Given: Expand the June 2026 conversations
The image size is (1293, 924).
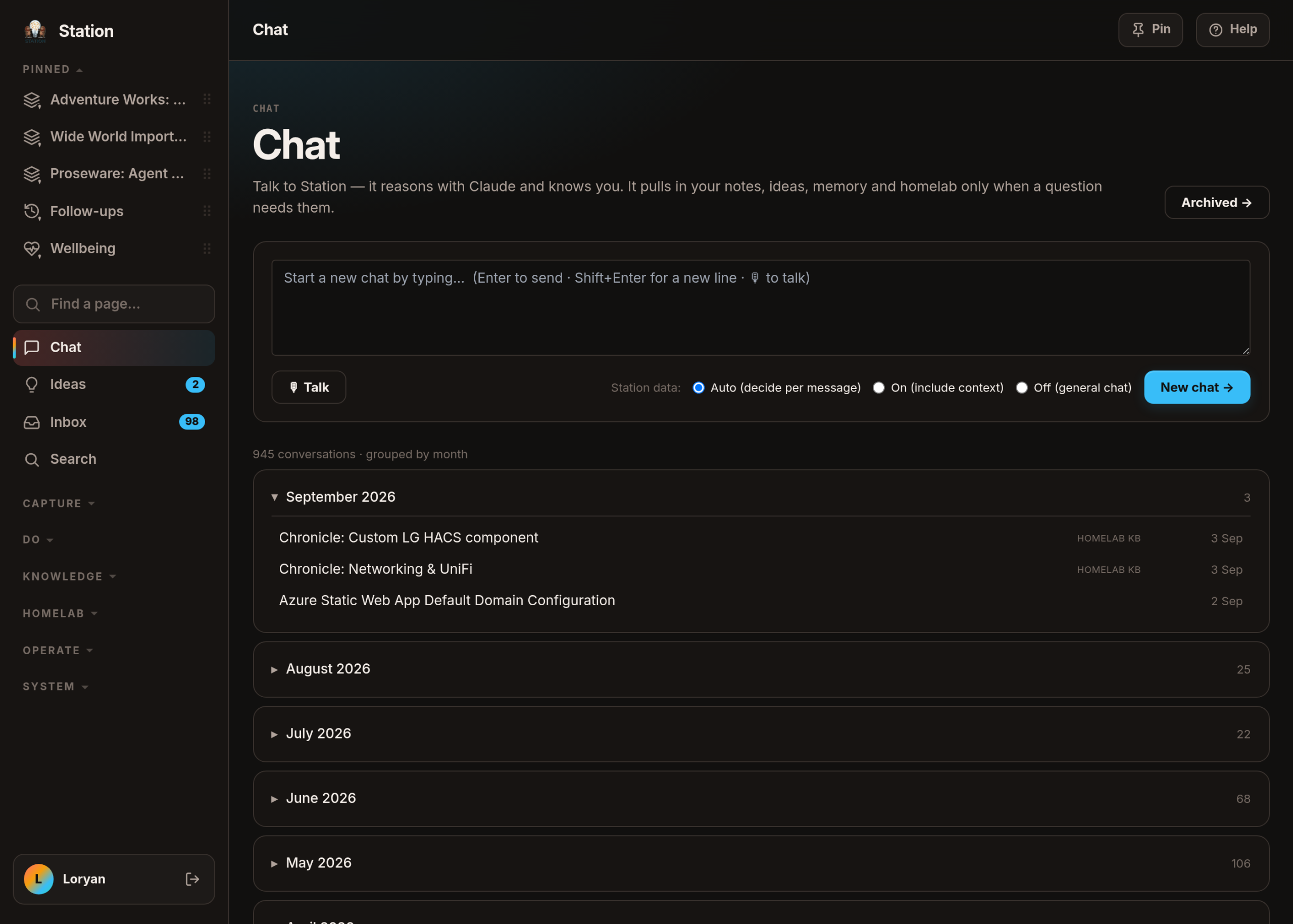Looking at the screenshot, I should coord(761,799).
